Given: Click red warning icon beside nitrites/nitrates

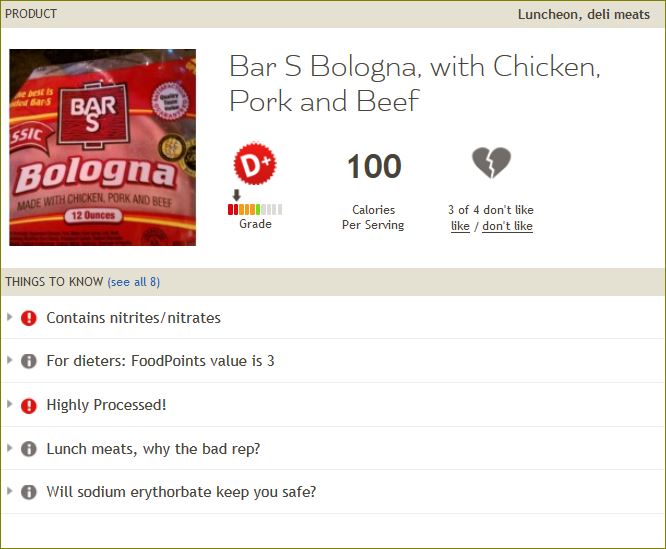Looking at the screenshot, I should (28, 318).
